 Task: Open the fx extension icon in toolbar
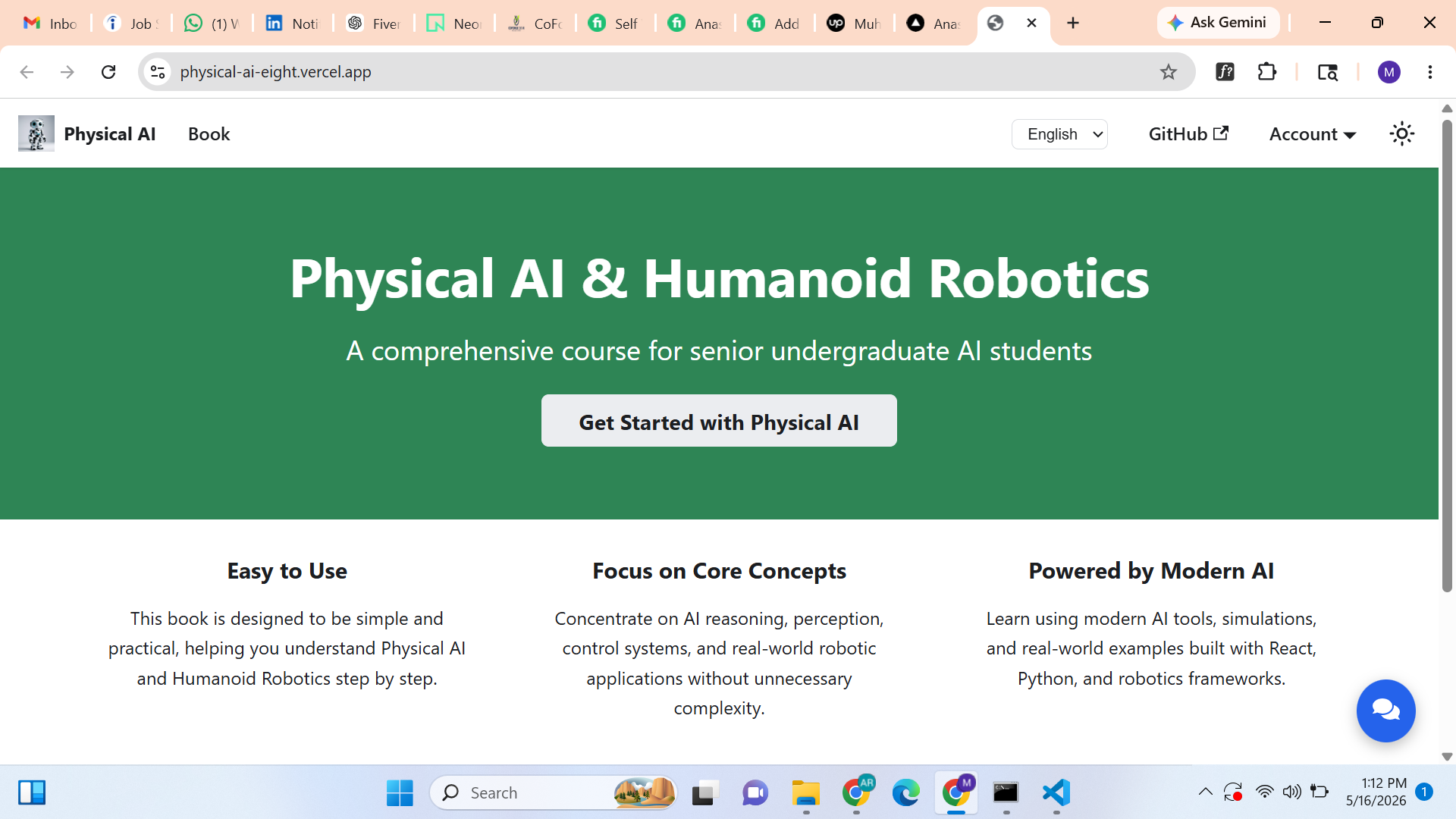tap(1225, 72)
